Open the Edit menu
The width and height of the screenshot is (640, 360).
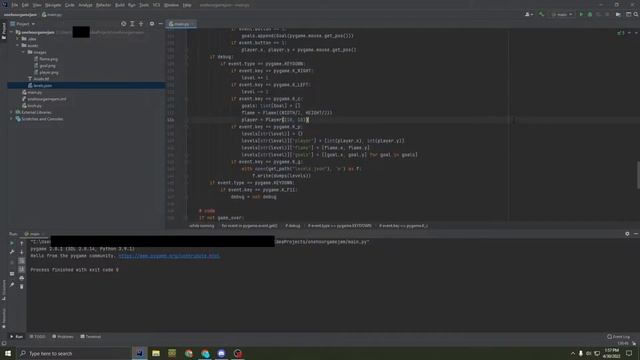[x=25, y=5]
